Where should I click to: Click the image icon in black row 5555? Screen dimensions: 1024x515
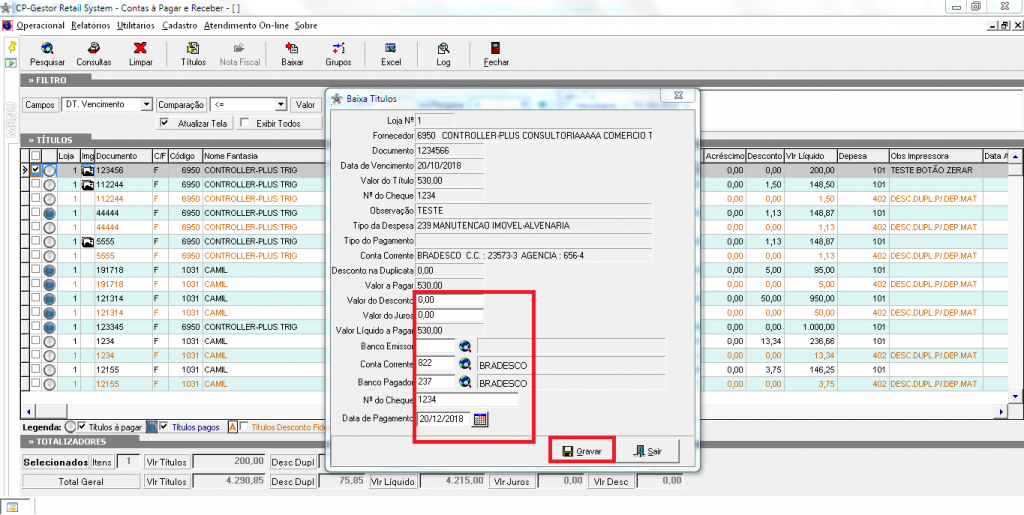pos(88,242)
